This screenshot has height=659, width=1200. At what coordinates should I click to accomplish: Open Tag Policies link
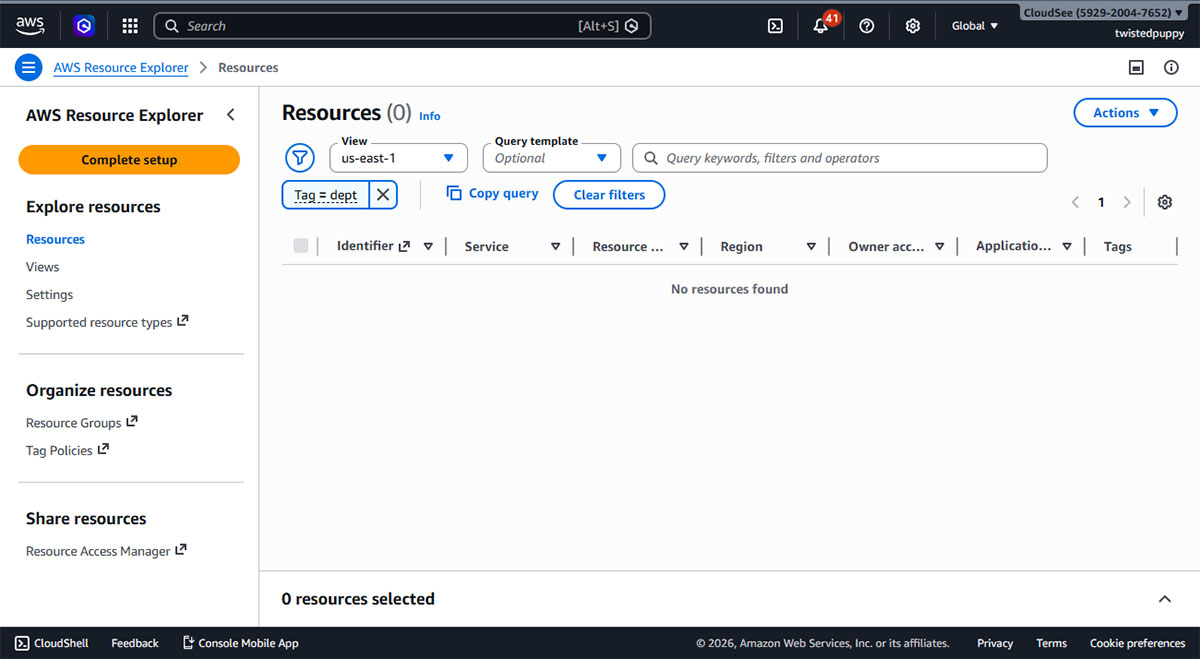[67, 451]
